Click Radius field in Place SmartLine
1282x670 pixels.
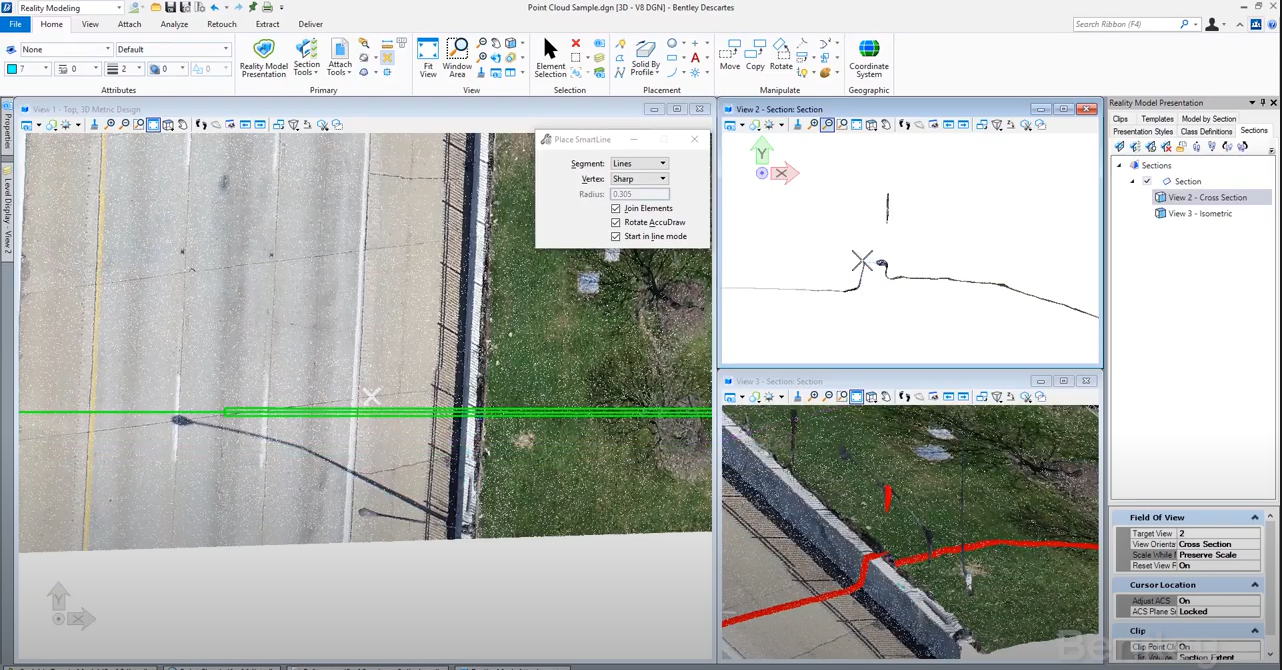click(x=639, y=194)
